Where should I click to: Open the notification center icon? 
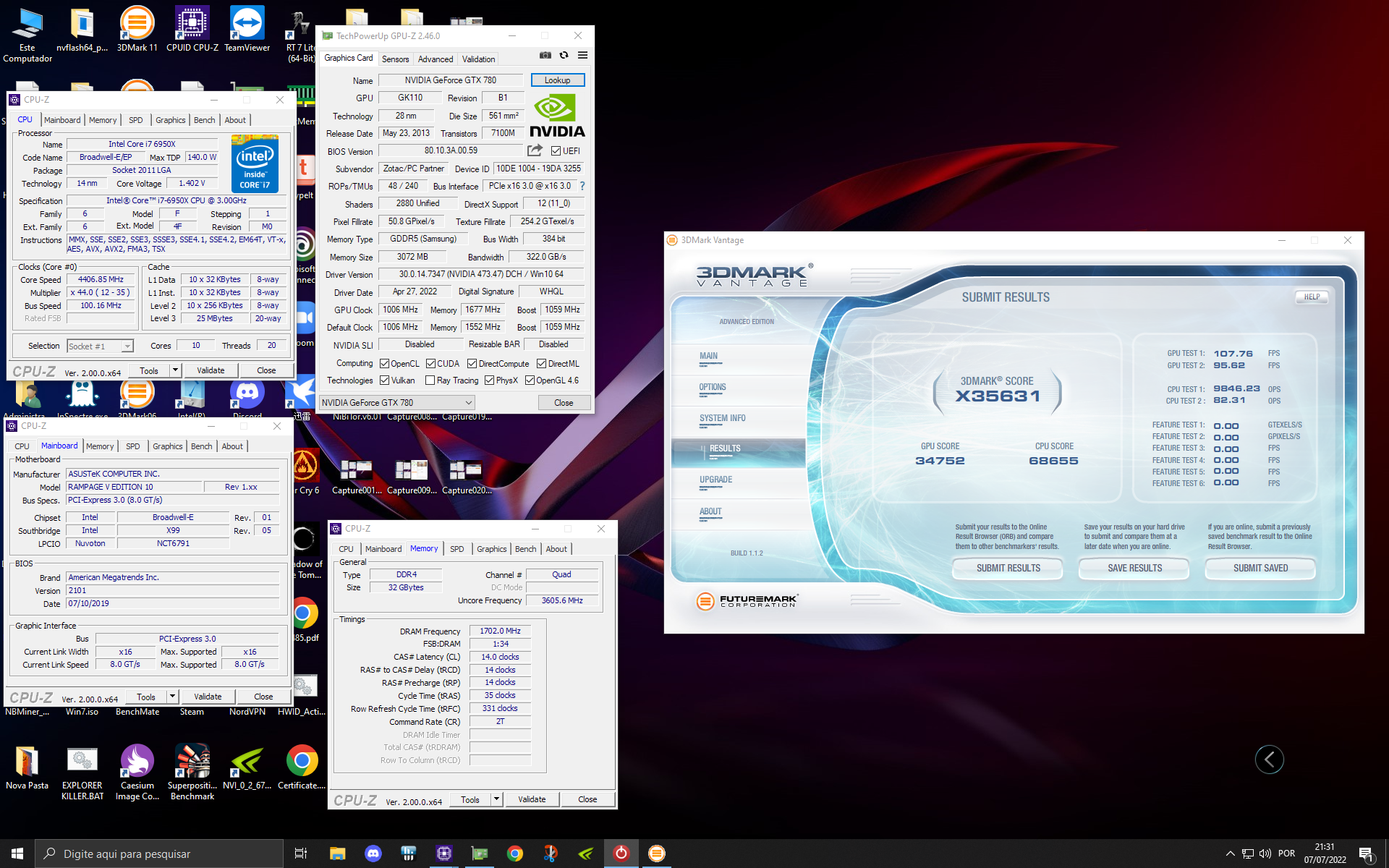[1366, 854]
